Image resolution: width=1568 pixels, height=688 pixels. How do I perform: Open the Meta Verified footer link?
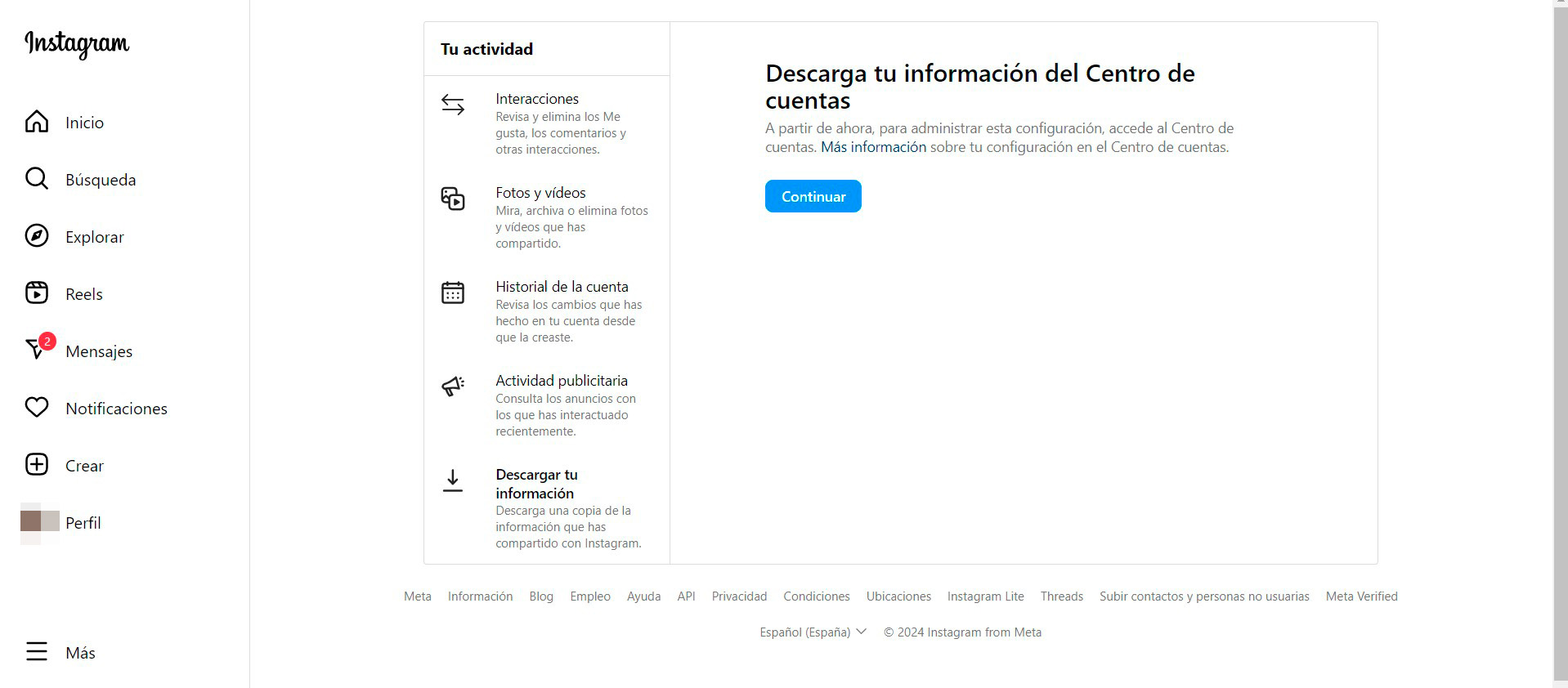pyautogui.click(x=1362, y=596)
